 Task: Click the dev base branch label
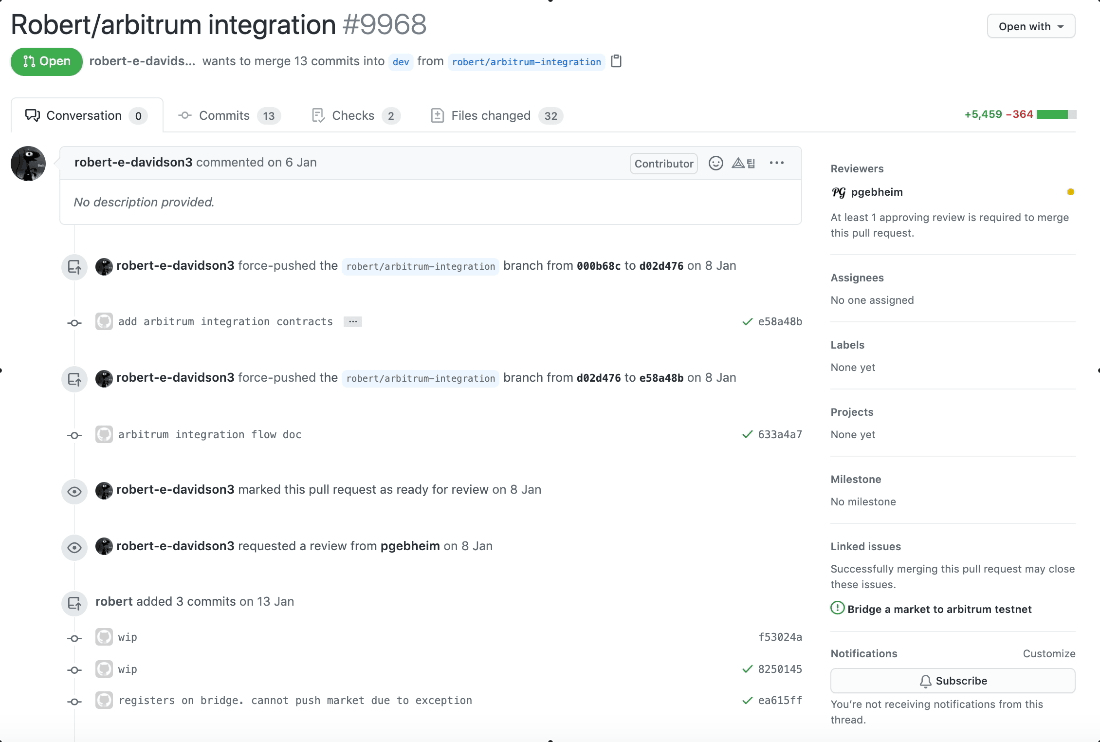(401, 62)
